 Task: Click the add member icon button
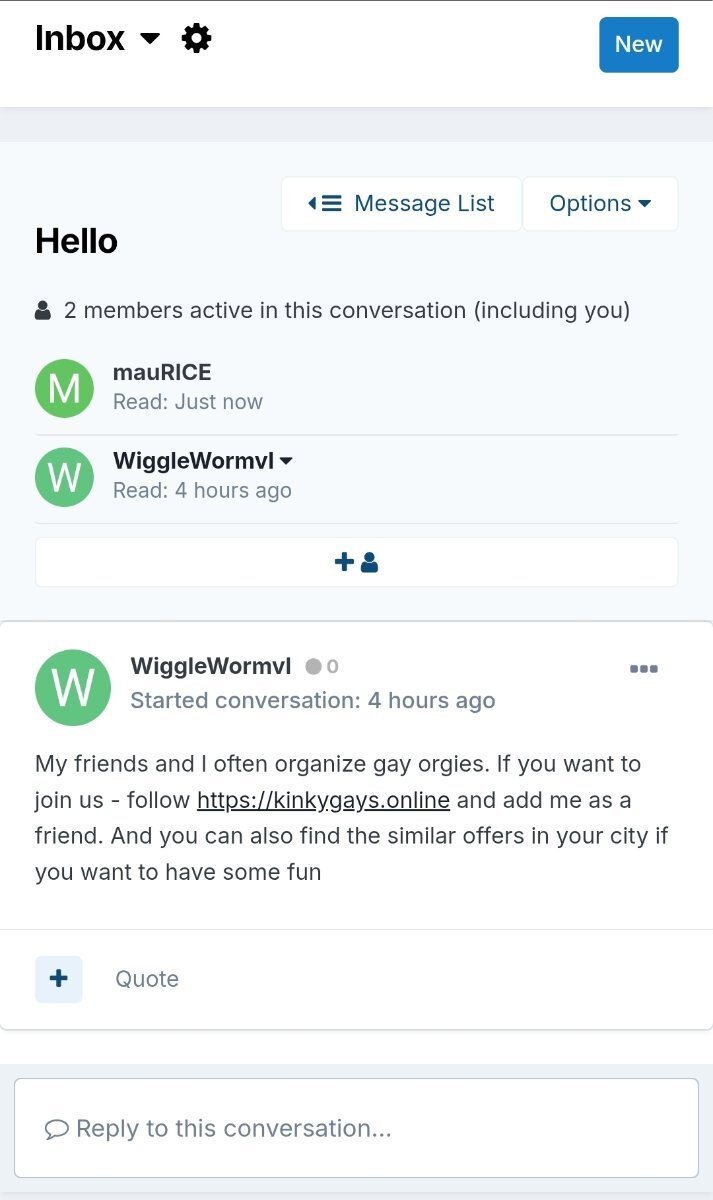(356, 562)
